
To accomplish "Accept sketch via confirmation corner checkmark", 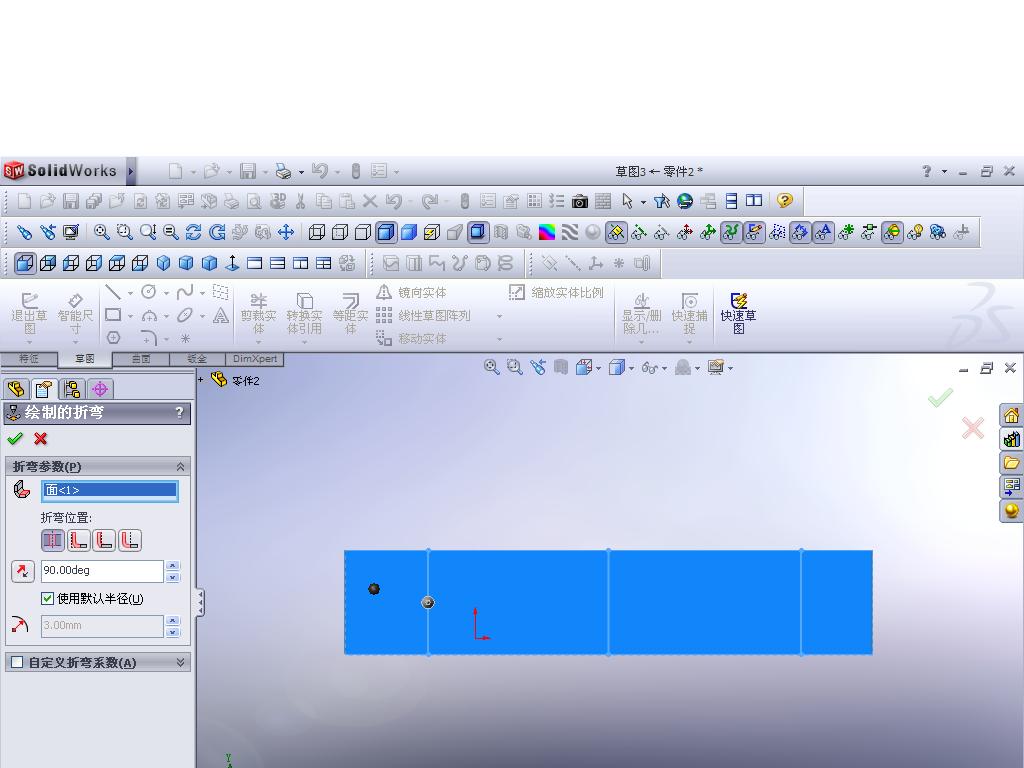I will coord(940,397).
